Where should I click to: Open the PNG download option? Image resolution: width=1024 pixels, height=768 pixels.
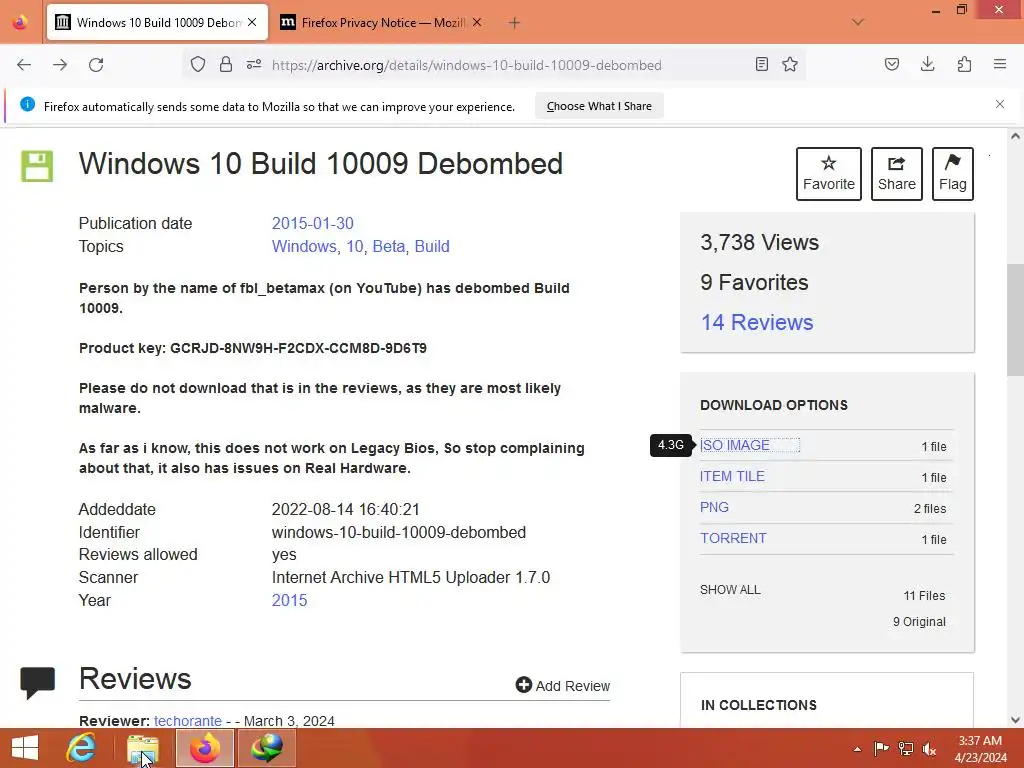714,507
